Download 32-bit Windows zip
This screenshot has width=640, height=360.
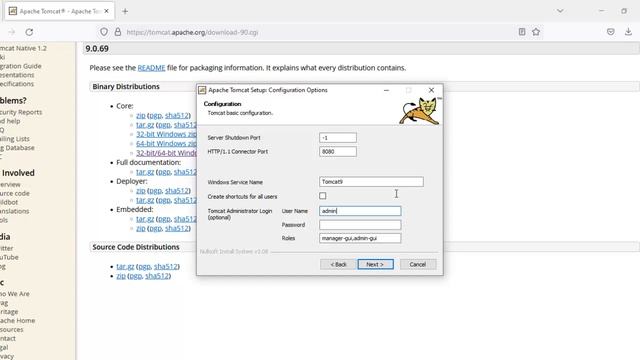pyautogui.click(x=166, y=134)
